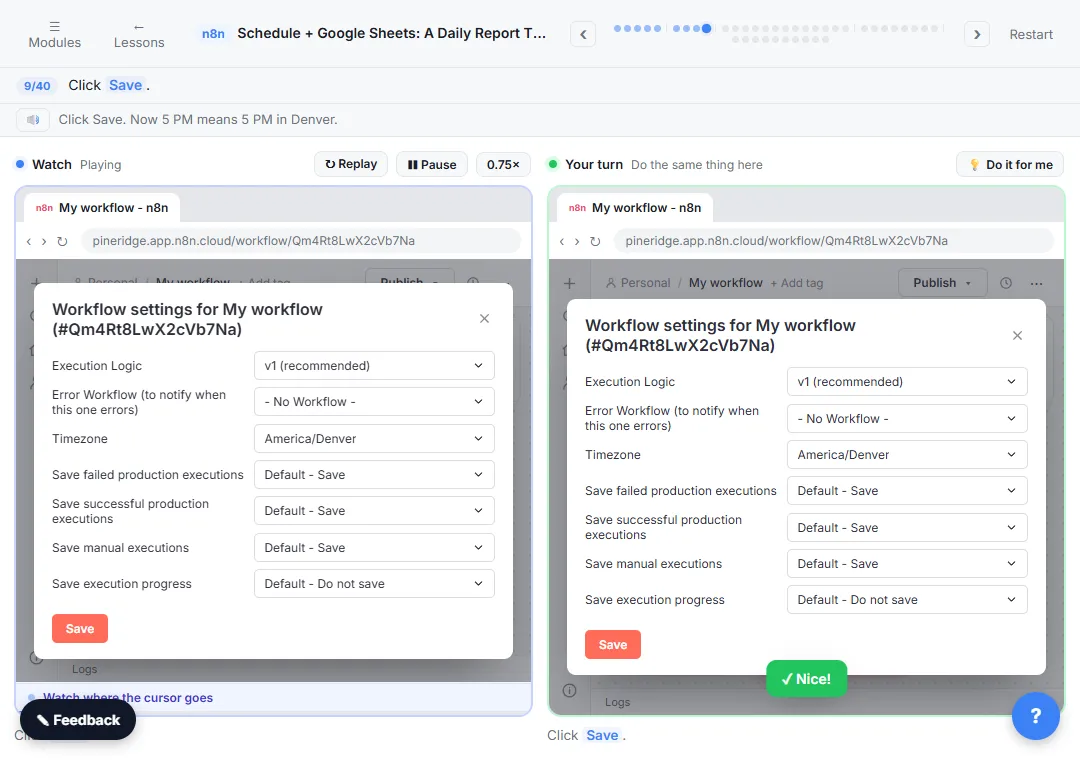Click the Do it for me button

tap(1010, 164)
